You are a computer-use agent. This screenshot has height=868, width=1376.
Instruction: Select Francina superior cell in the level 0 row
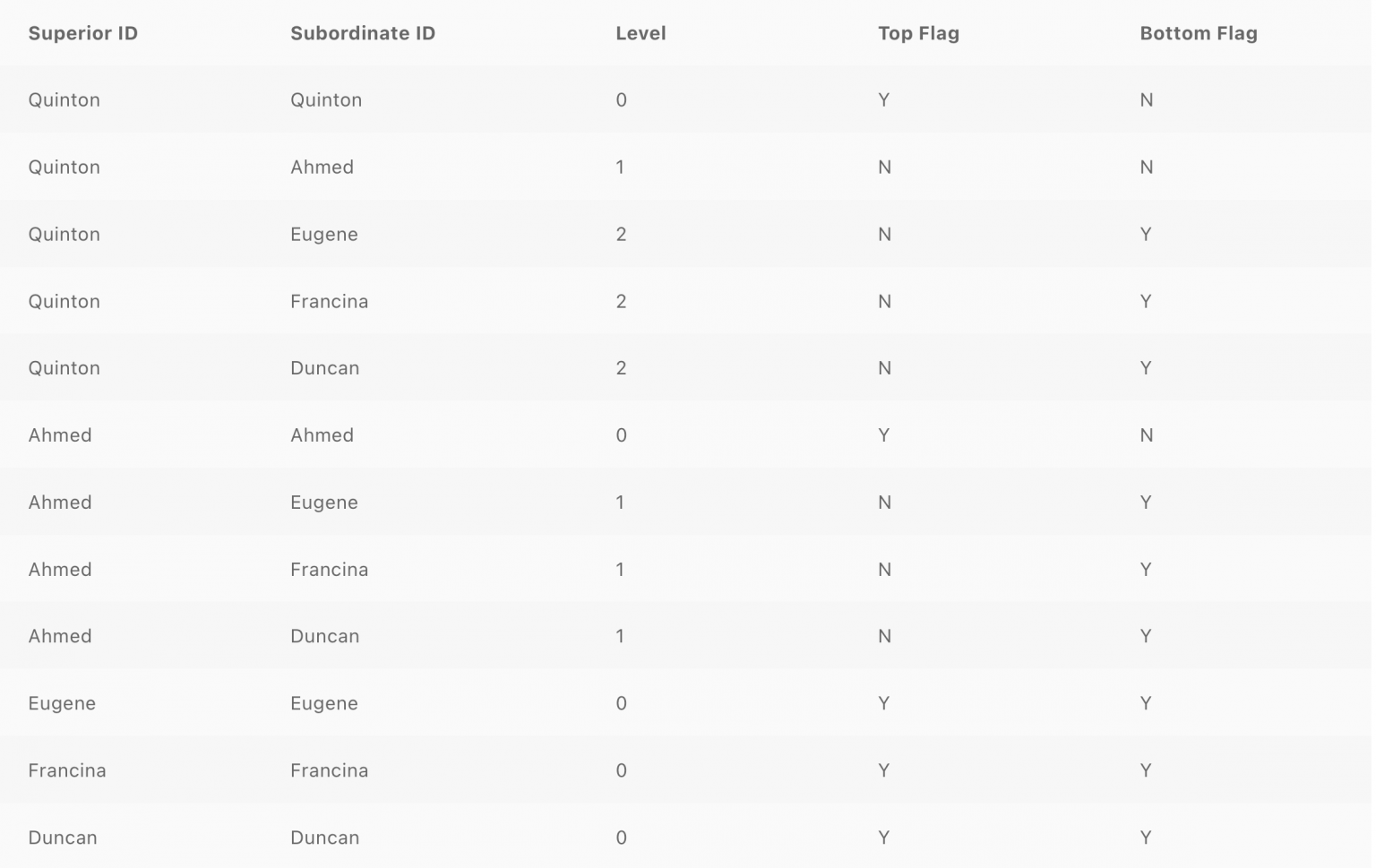point(66,770)
